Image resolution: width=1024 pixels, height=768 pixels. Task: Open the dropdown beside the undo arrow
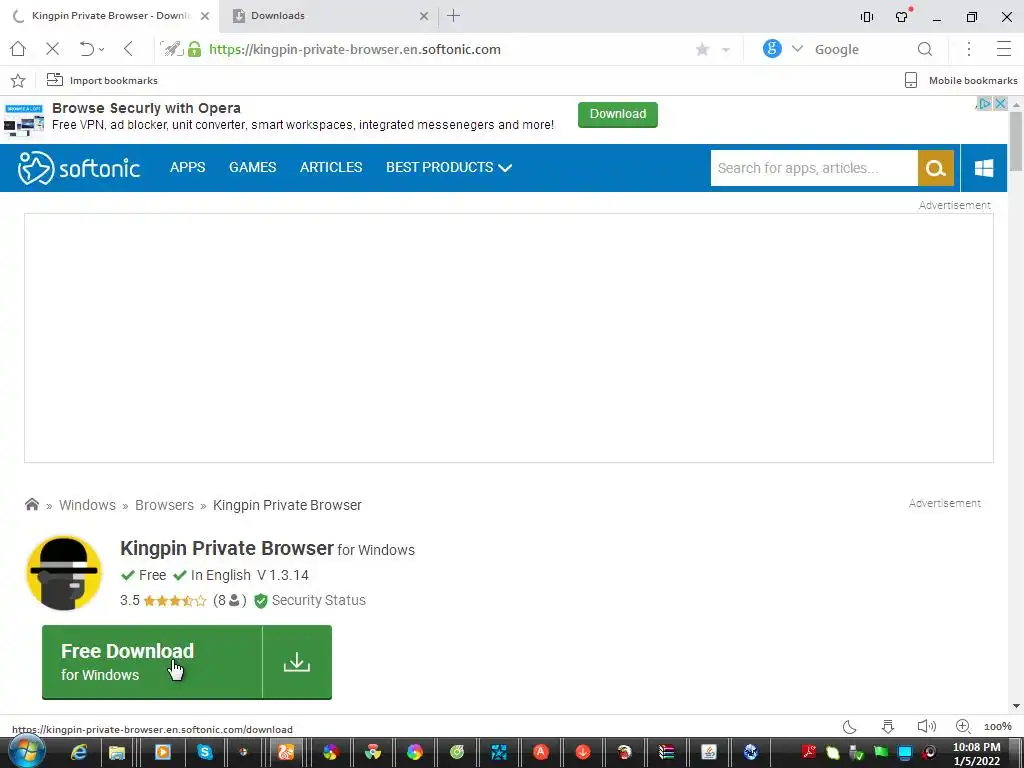click(x=102, y=50)
